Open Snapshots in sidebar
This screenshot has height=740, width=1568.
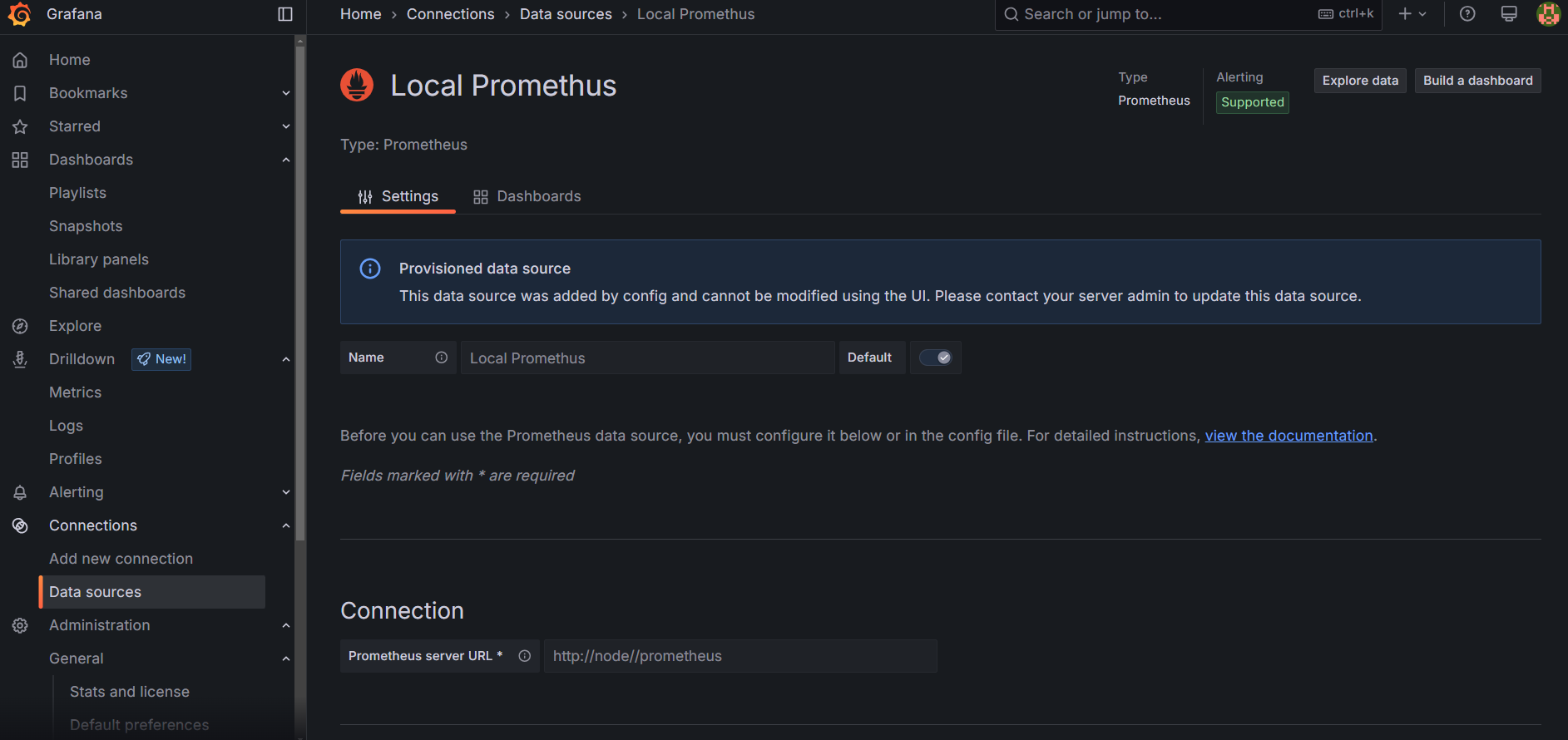(86, 226)
